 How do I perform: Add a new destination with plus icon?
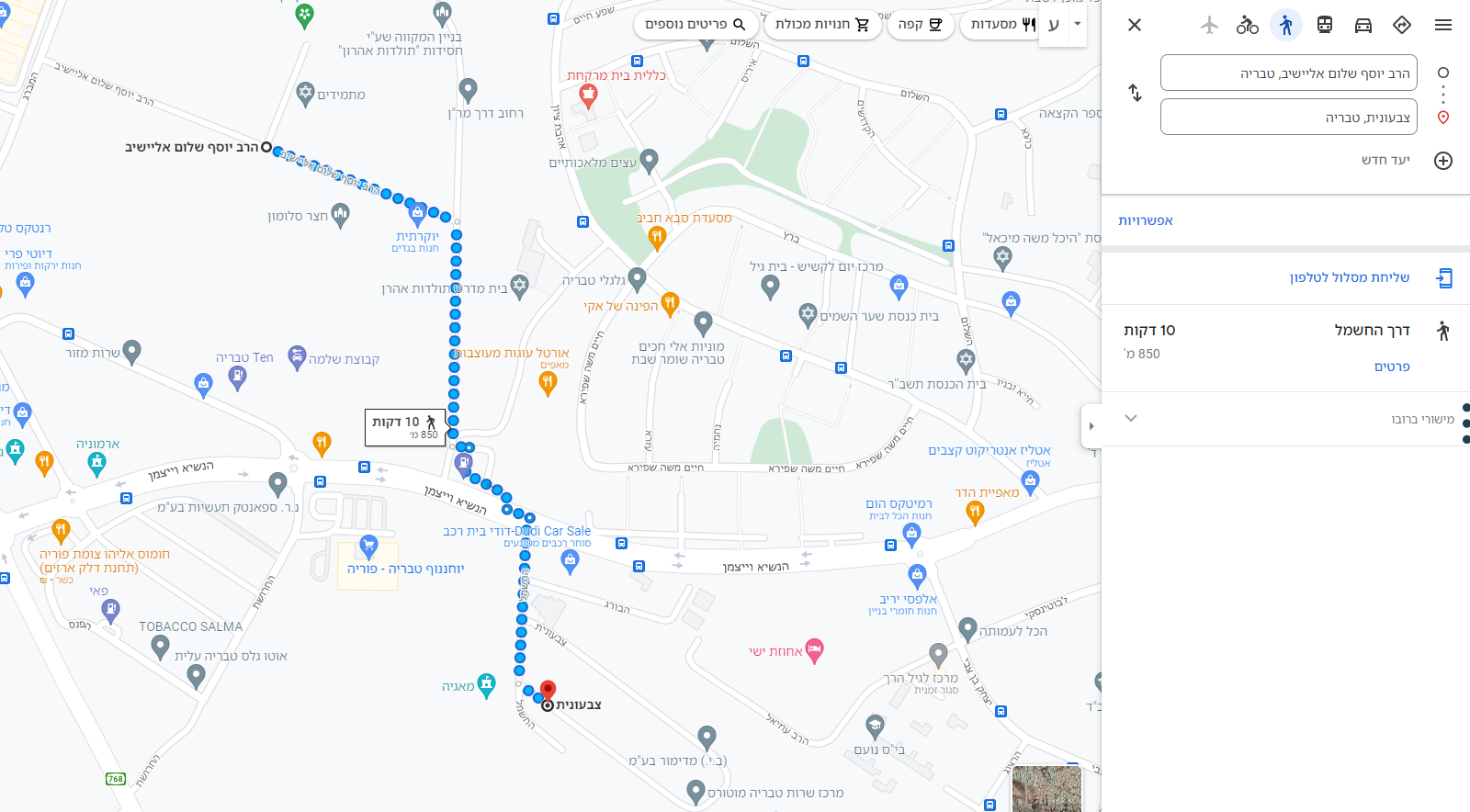point(1443,161)
